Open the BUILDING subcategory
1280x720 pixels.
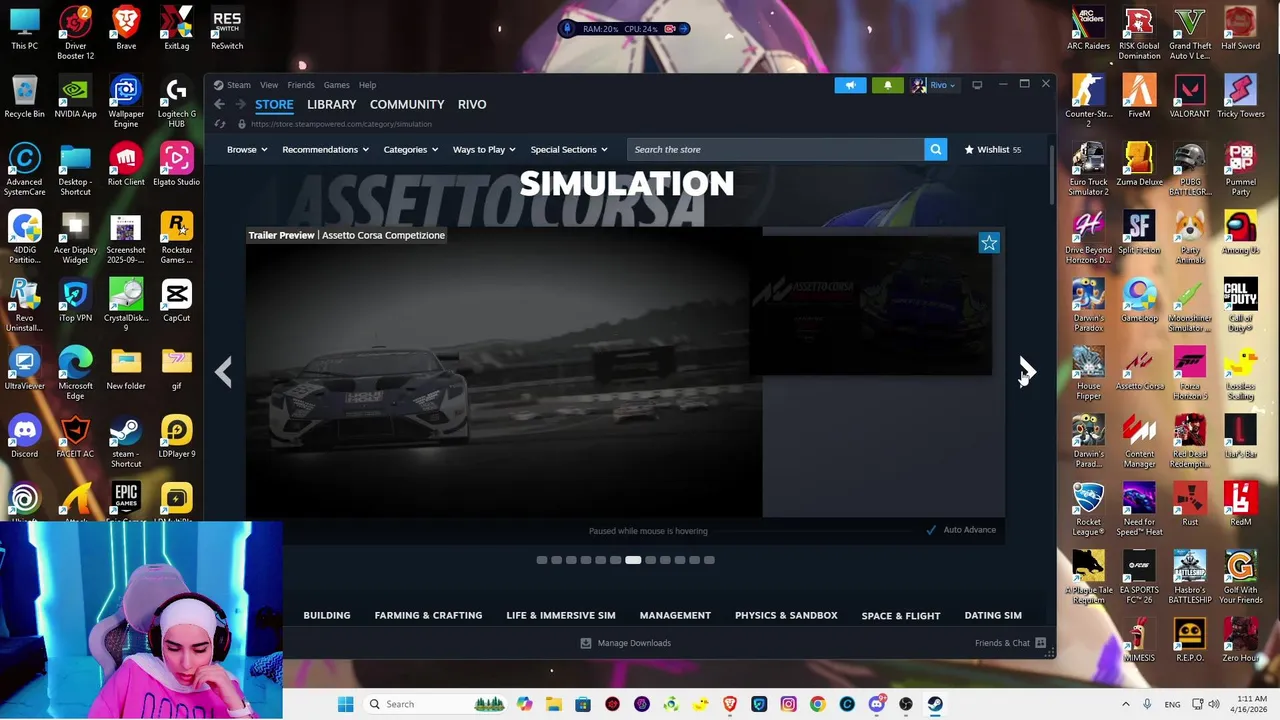[x=327, y=615]
